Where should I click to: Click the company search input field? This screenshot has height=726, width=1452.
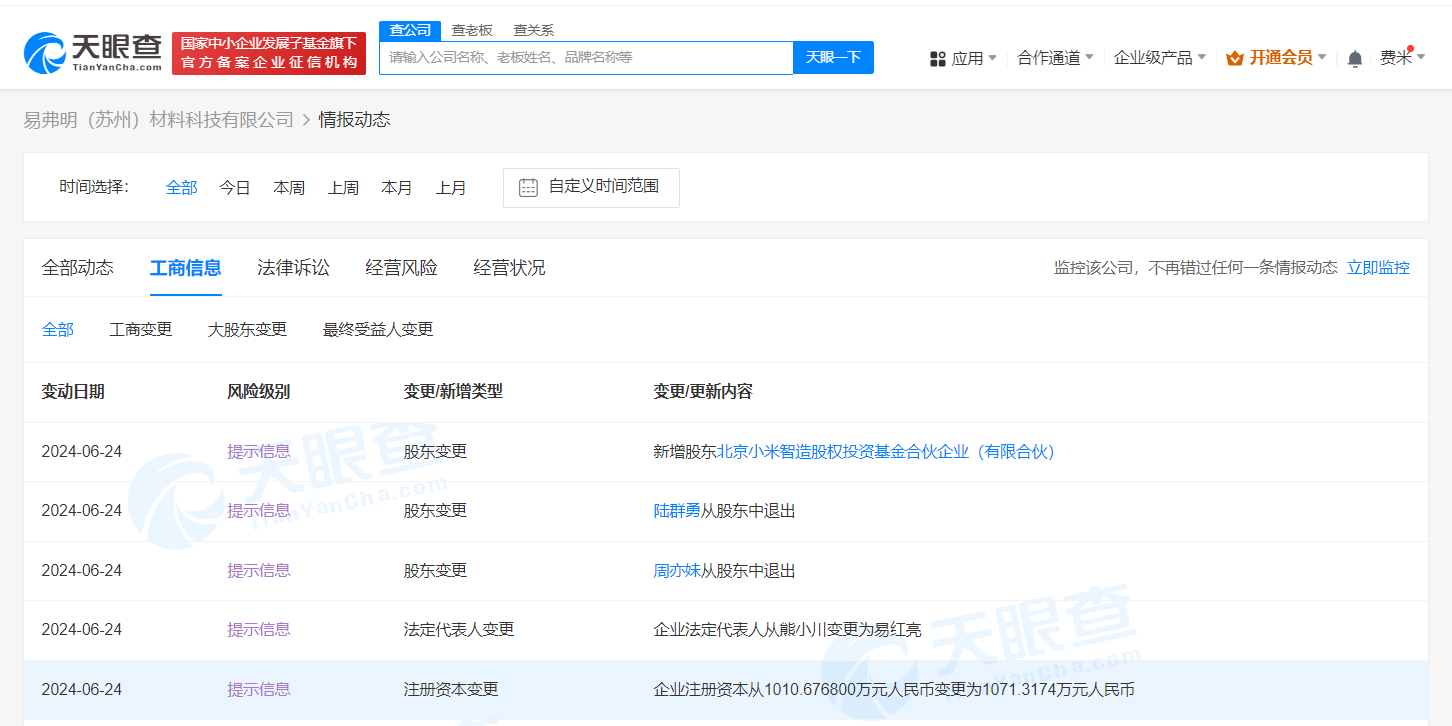(587, 57)
